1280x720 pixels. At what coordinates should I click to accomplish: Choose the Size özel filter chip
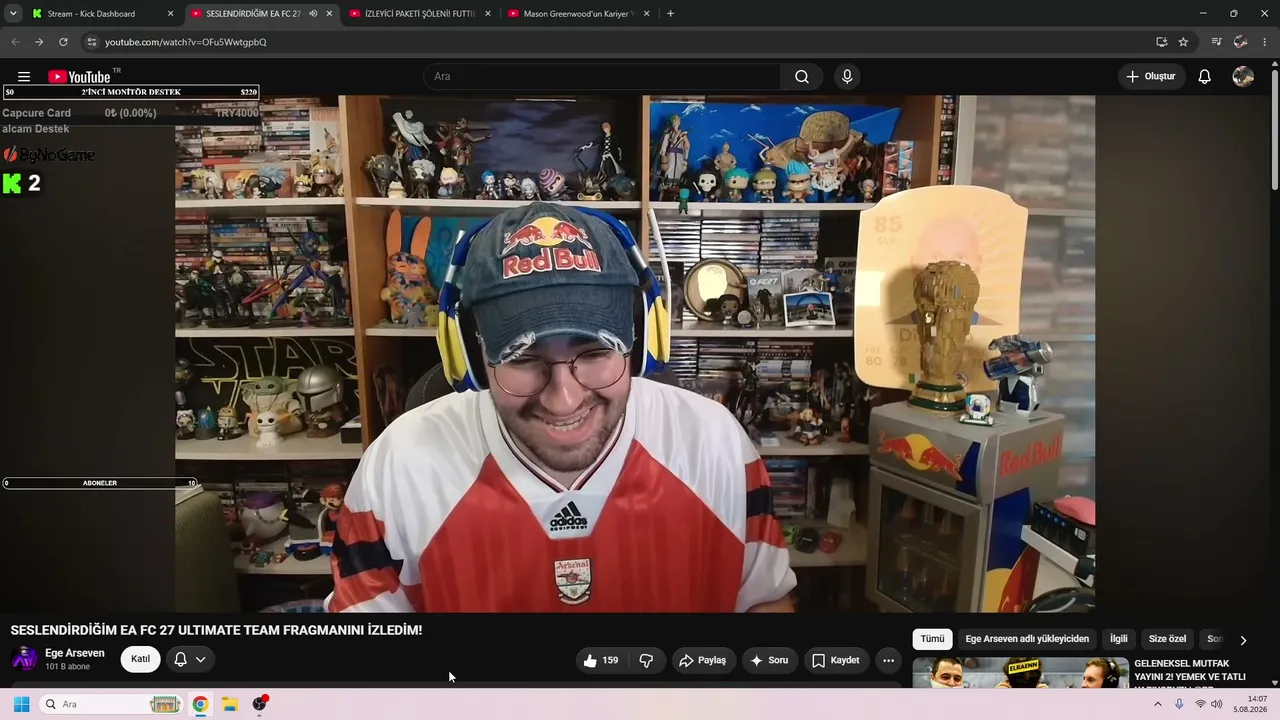(1167, 639)
